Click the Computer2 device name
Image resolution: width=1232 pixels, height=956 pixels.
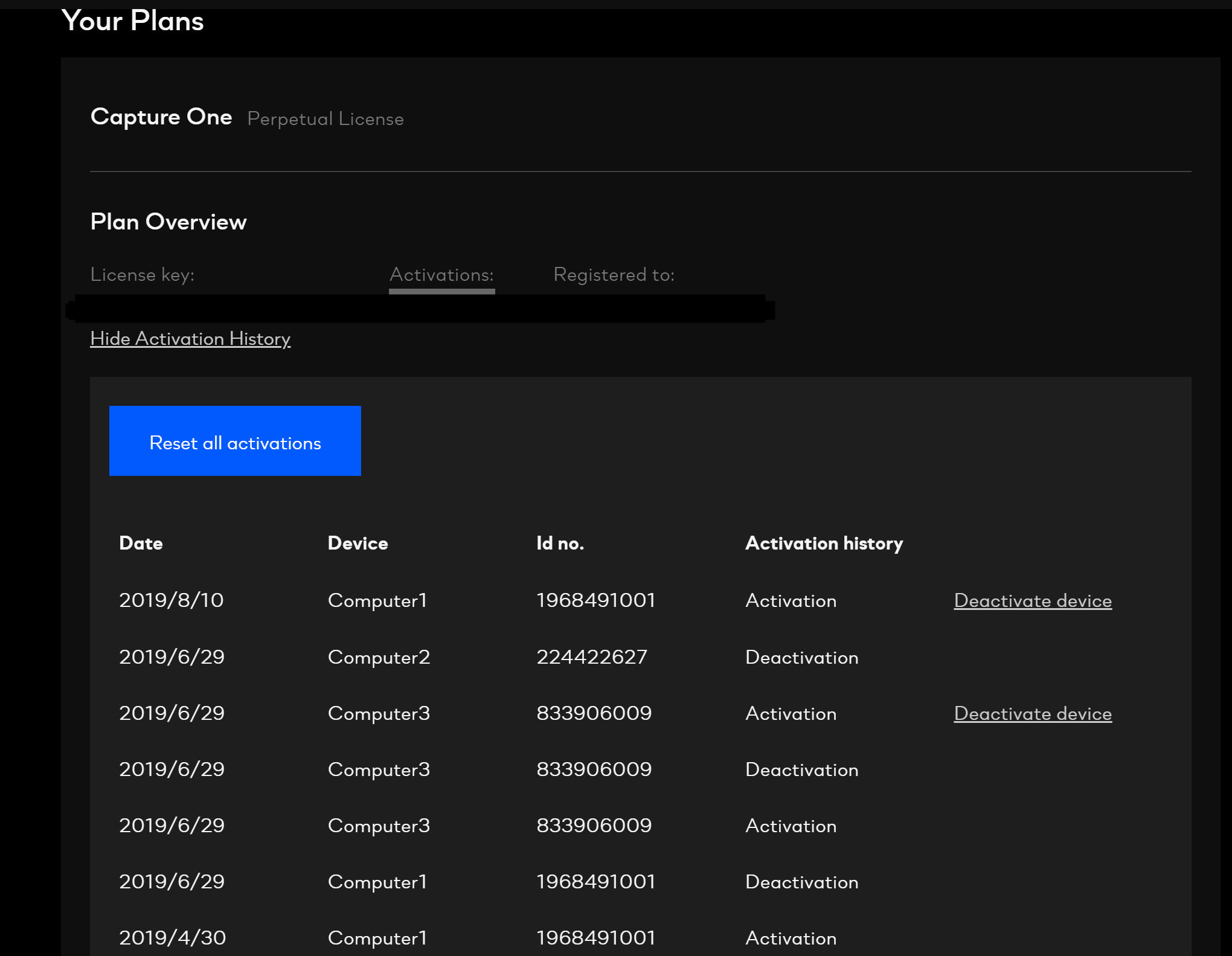(379, 657)
